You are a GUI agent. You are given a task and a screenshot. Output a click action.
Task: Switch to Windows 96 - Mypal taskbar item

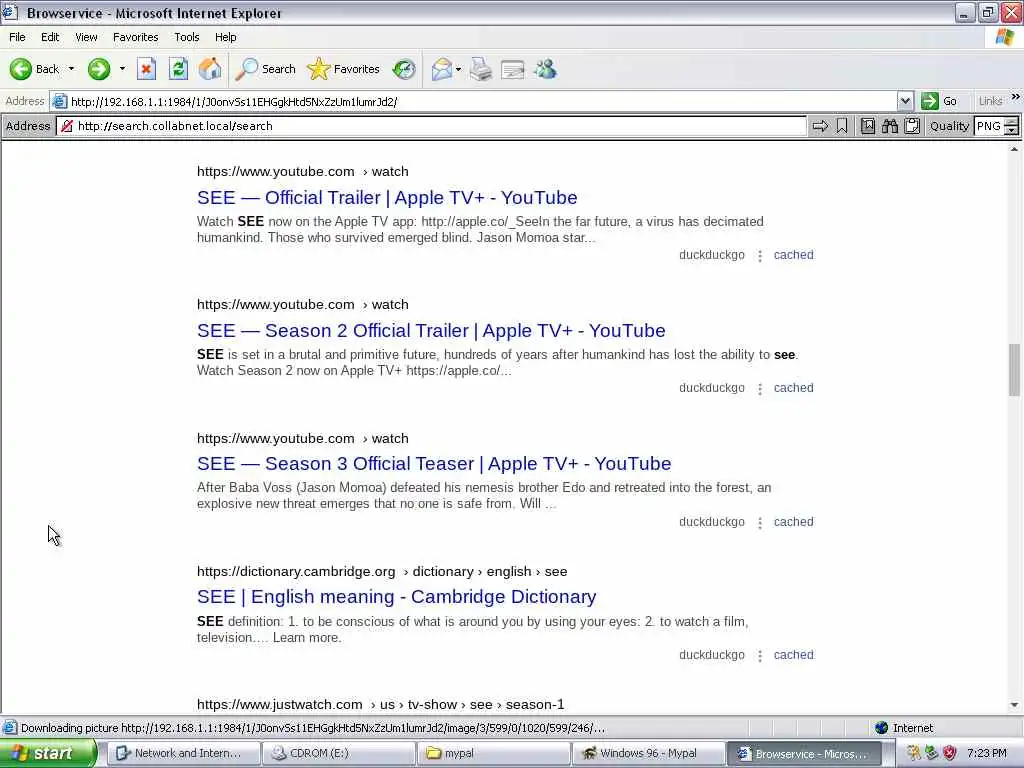click(648, 754)
